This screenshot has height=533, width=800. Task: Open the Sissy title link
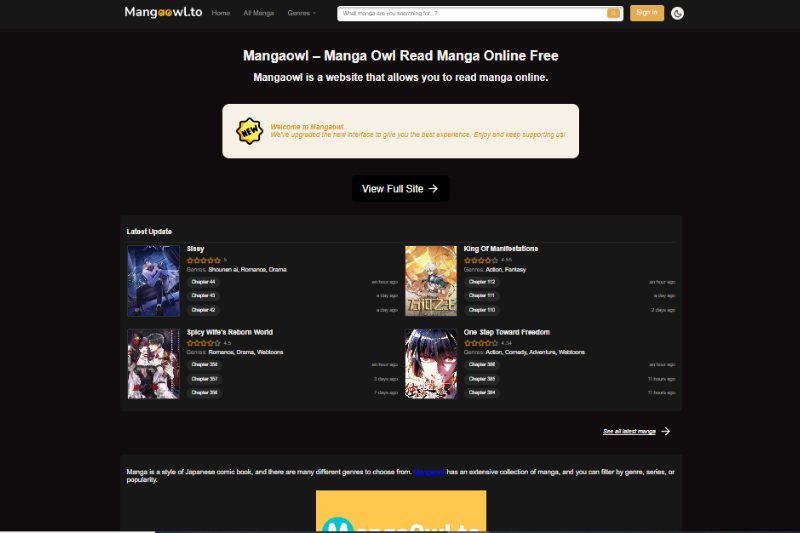click(195, 249)
